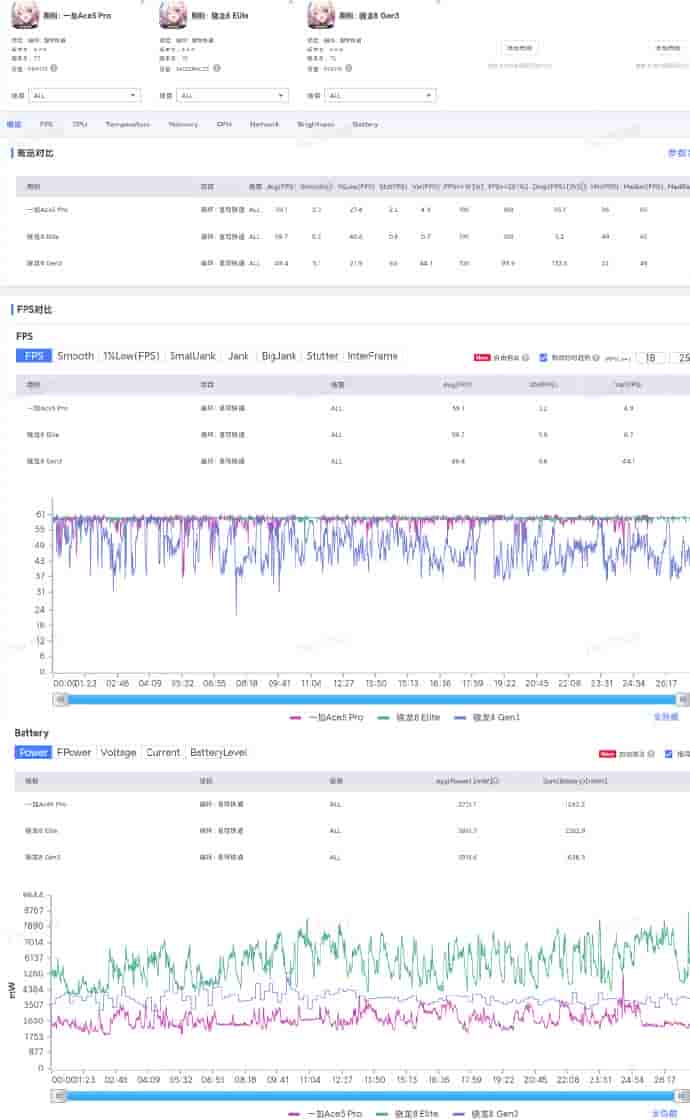The width and height of the screenshot is (690, 1120).
Task: Click left handle of FPS chart range slider
Action: [60, 700]
